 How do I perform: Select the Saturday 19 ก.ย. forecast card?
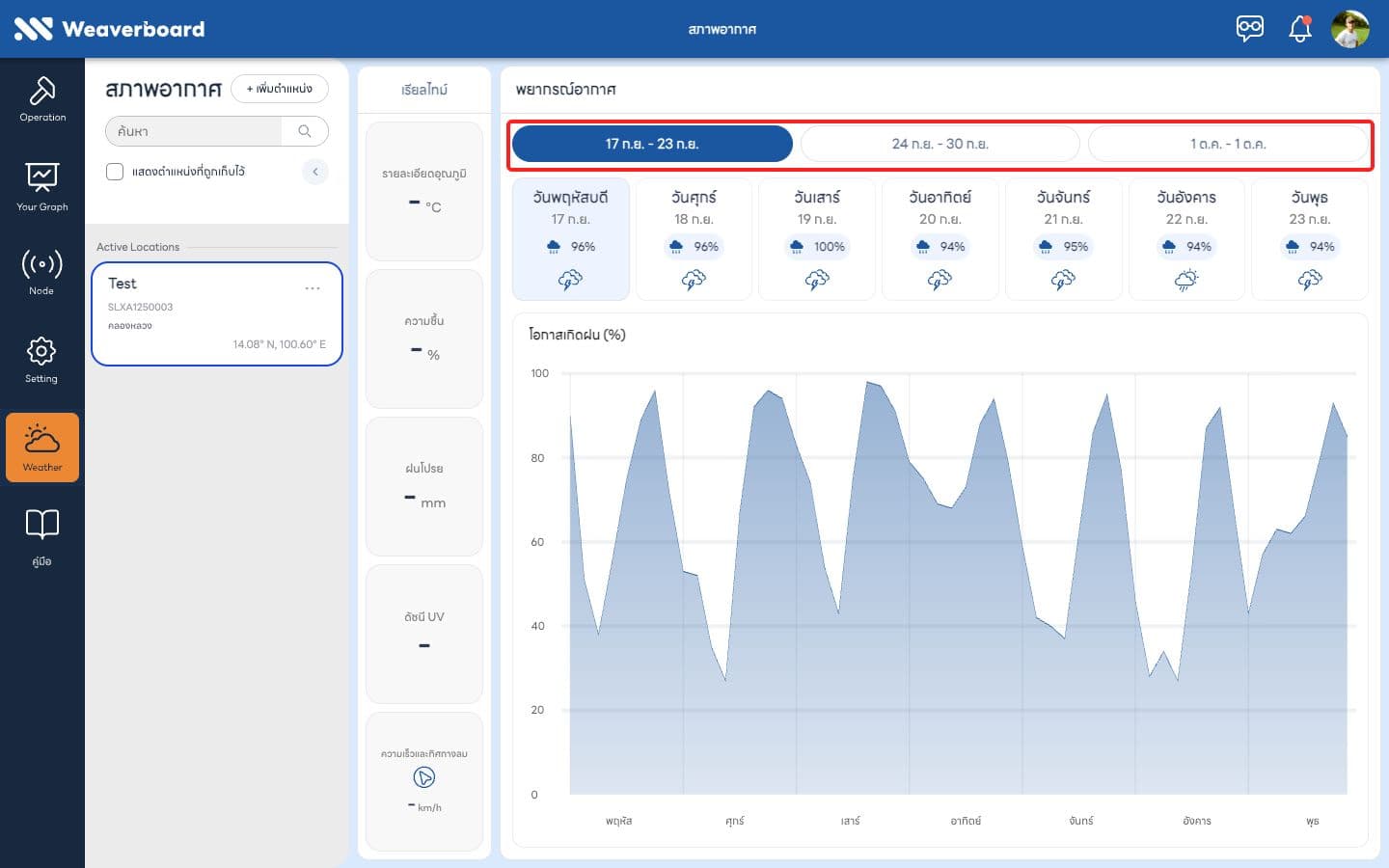pyautogui.click(x=817, y=239)
